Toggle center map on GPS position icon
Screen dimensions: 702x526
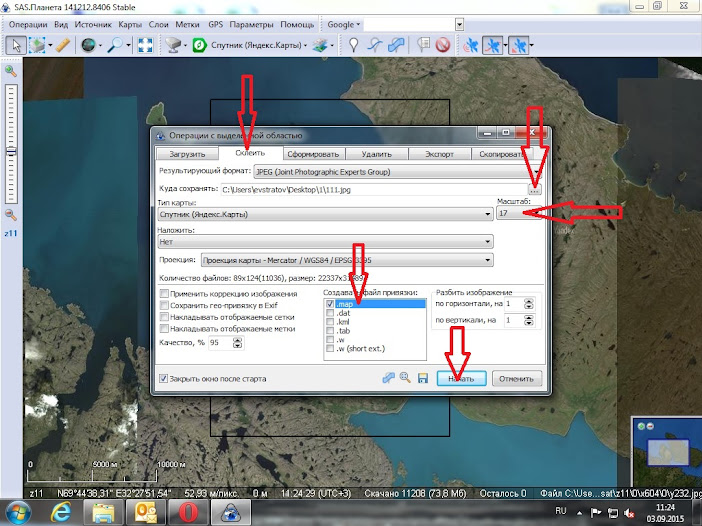(x=518, y=45)
